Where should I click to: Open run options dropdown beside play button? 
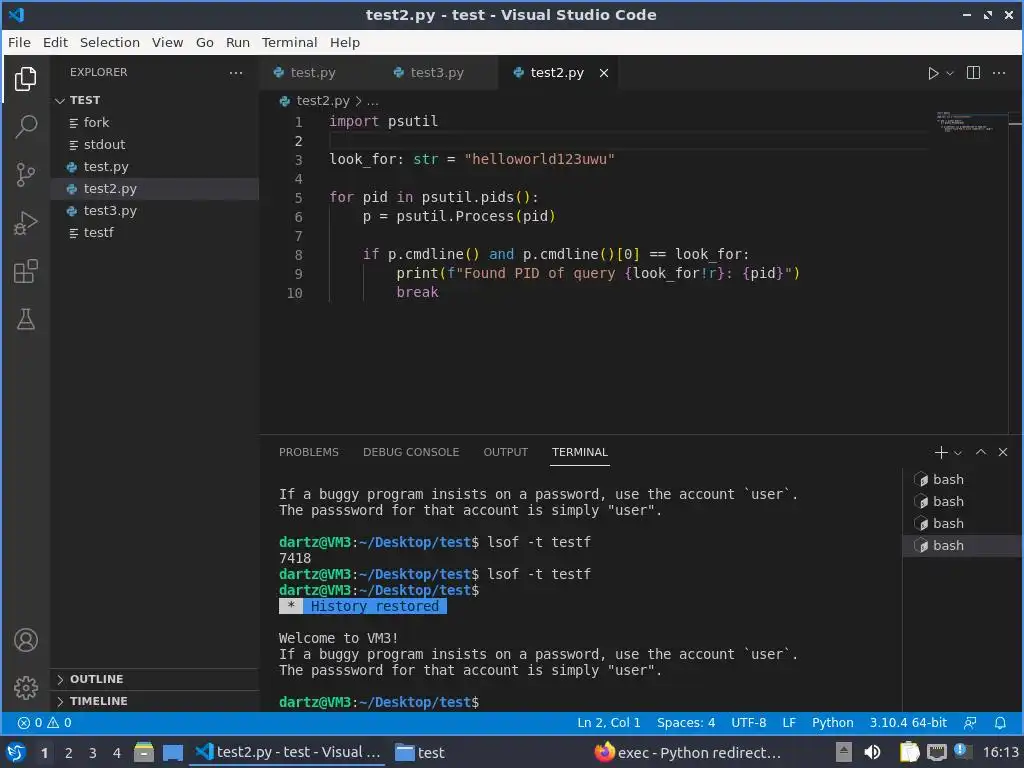tap(950, 73)
